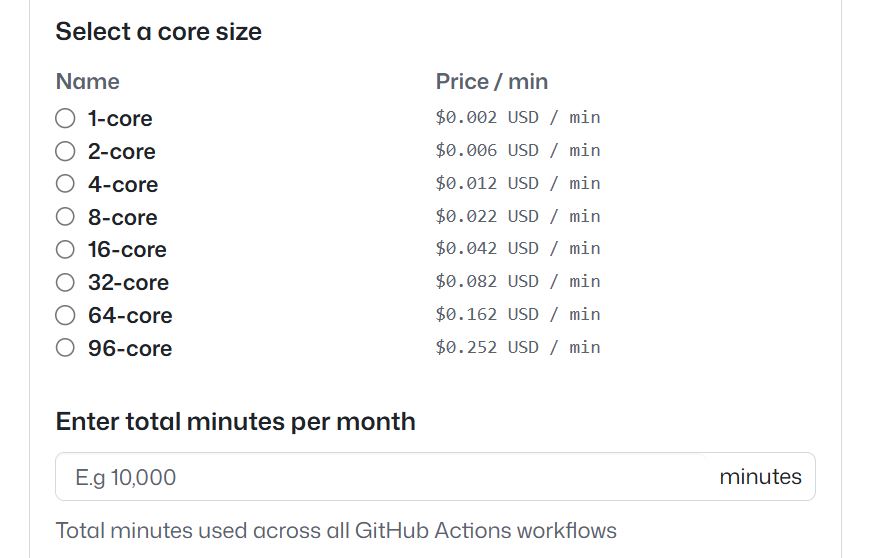Viewport: 870px width, 558px height.
Task: Click the $0.002 USD / min price
Action: (518, 117)
